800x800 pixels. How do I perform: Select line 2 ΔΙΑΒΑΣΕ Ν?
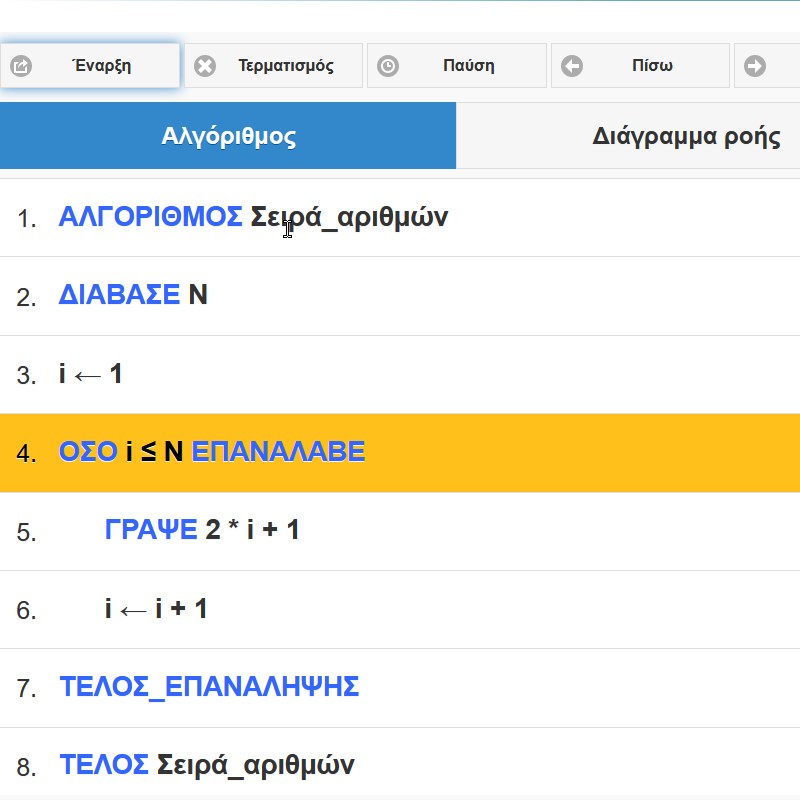(400, 296)
